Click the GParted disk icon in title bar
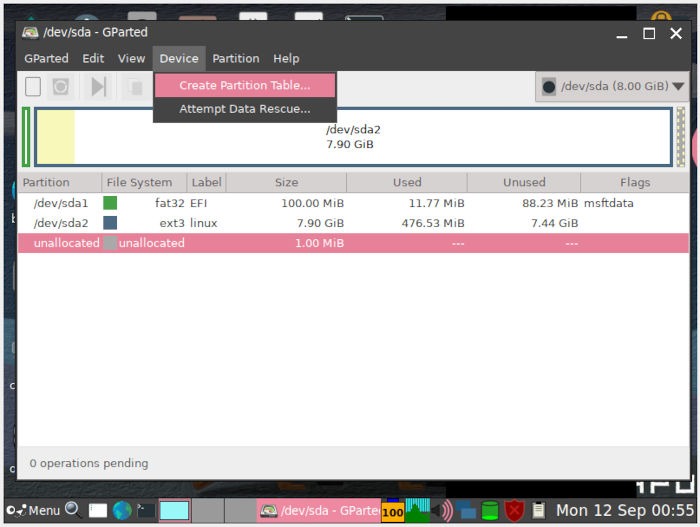Screen dimensions: 700x527 (x=30, y=33)
